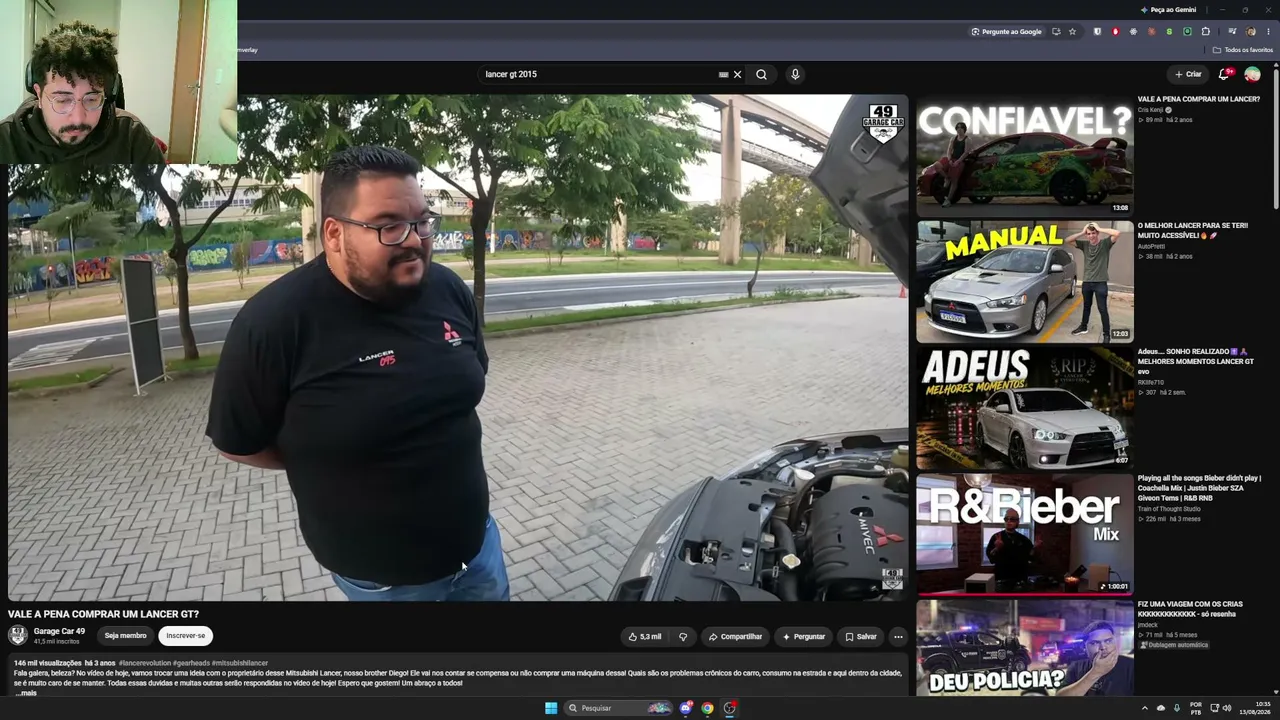Open the volume control in system tray
Screen dimensions: 1280x720
tap(1227, 708)
